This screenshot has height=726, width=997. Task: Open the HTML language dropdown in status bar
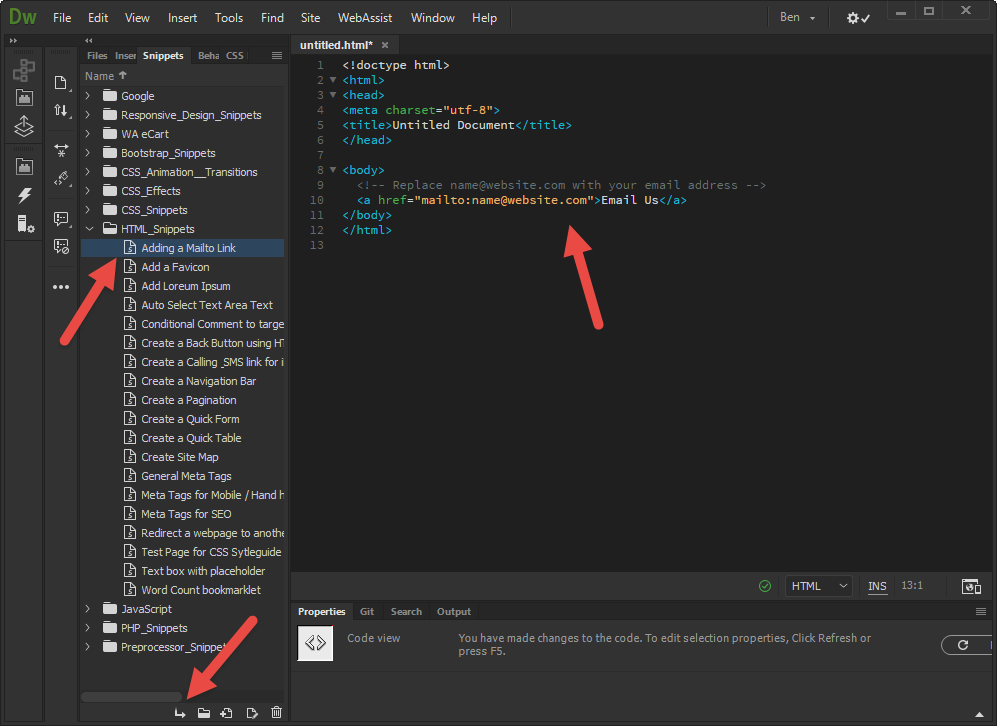(x=819, y=586)
